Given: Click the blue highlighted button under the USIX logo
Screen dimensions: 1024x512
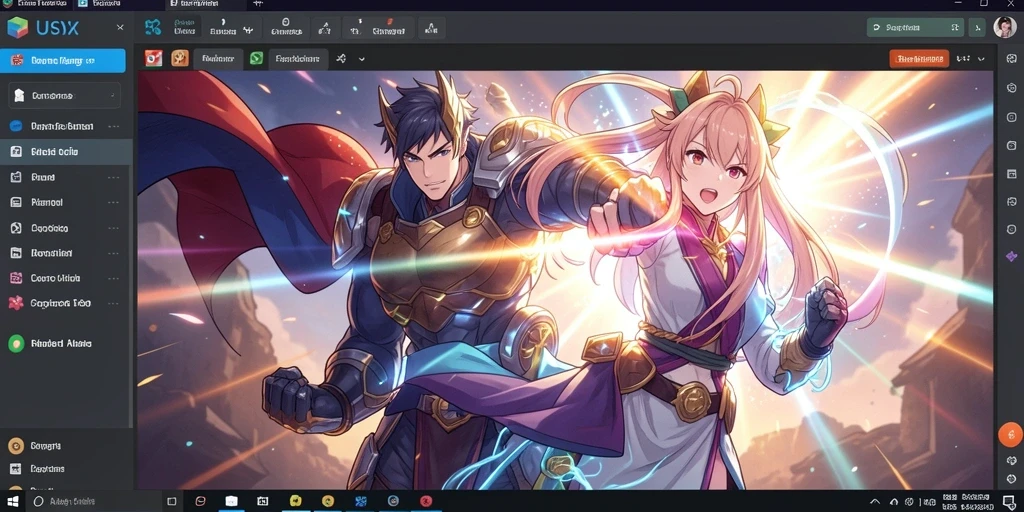Looking at the screenshot, I should click(x=63, y=61).
